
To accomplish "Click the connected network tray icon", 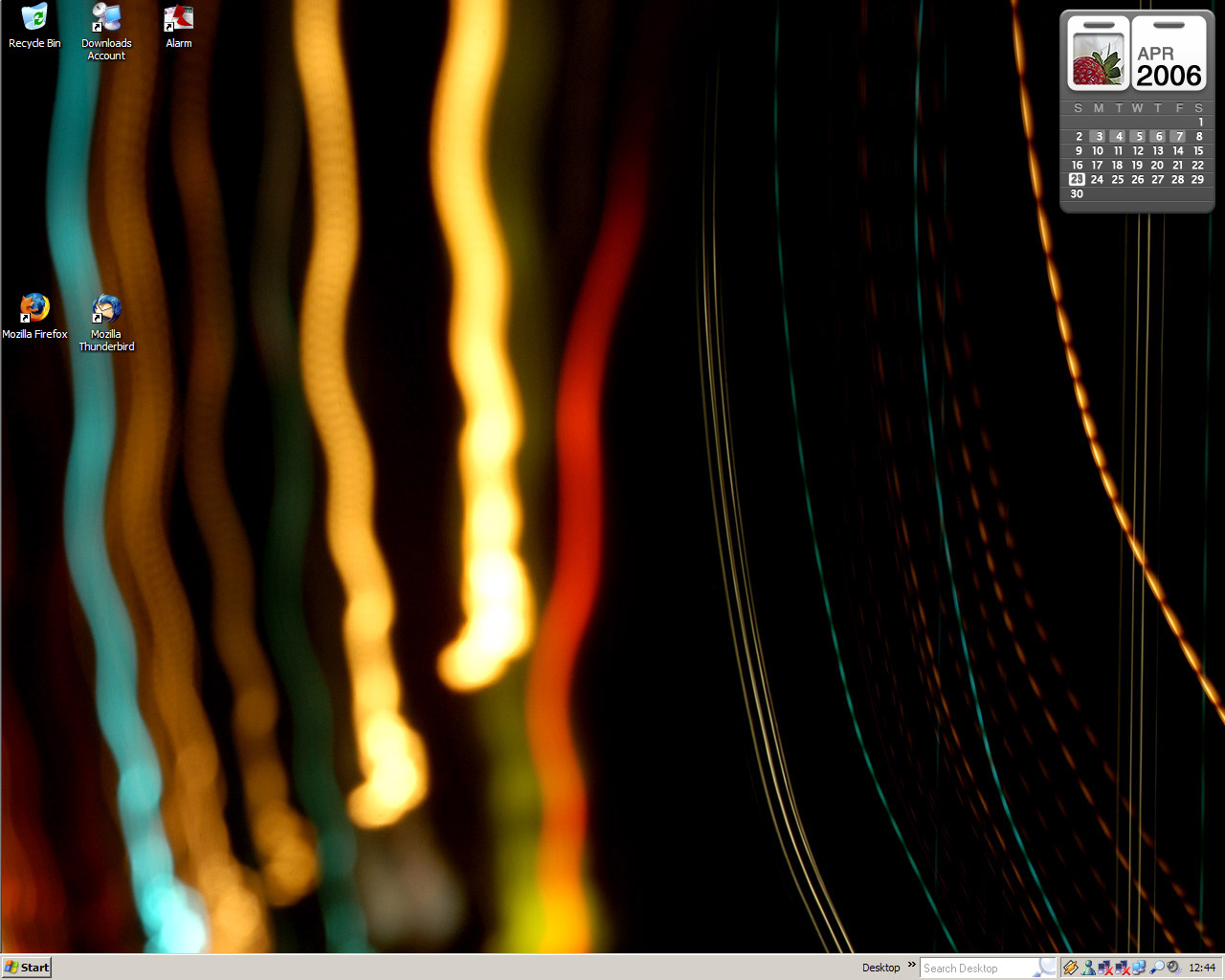I will 1139,968.
